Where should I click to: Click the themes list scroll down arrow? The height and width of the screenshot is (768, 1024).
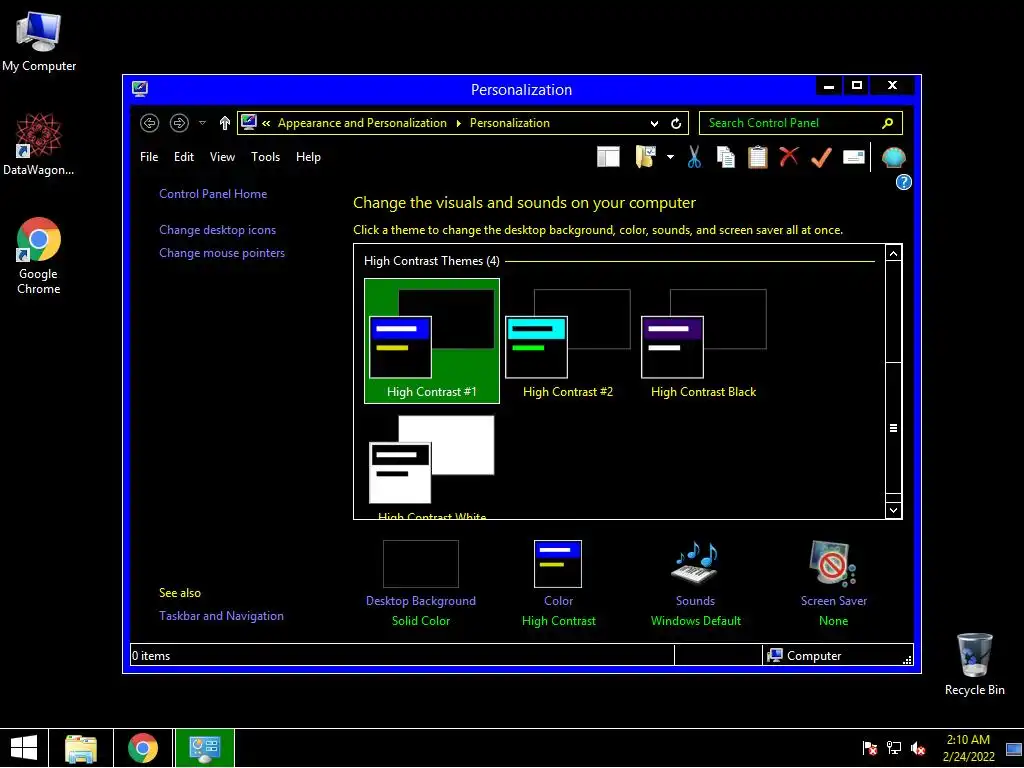[x=893, y=510]
